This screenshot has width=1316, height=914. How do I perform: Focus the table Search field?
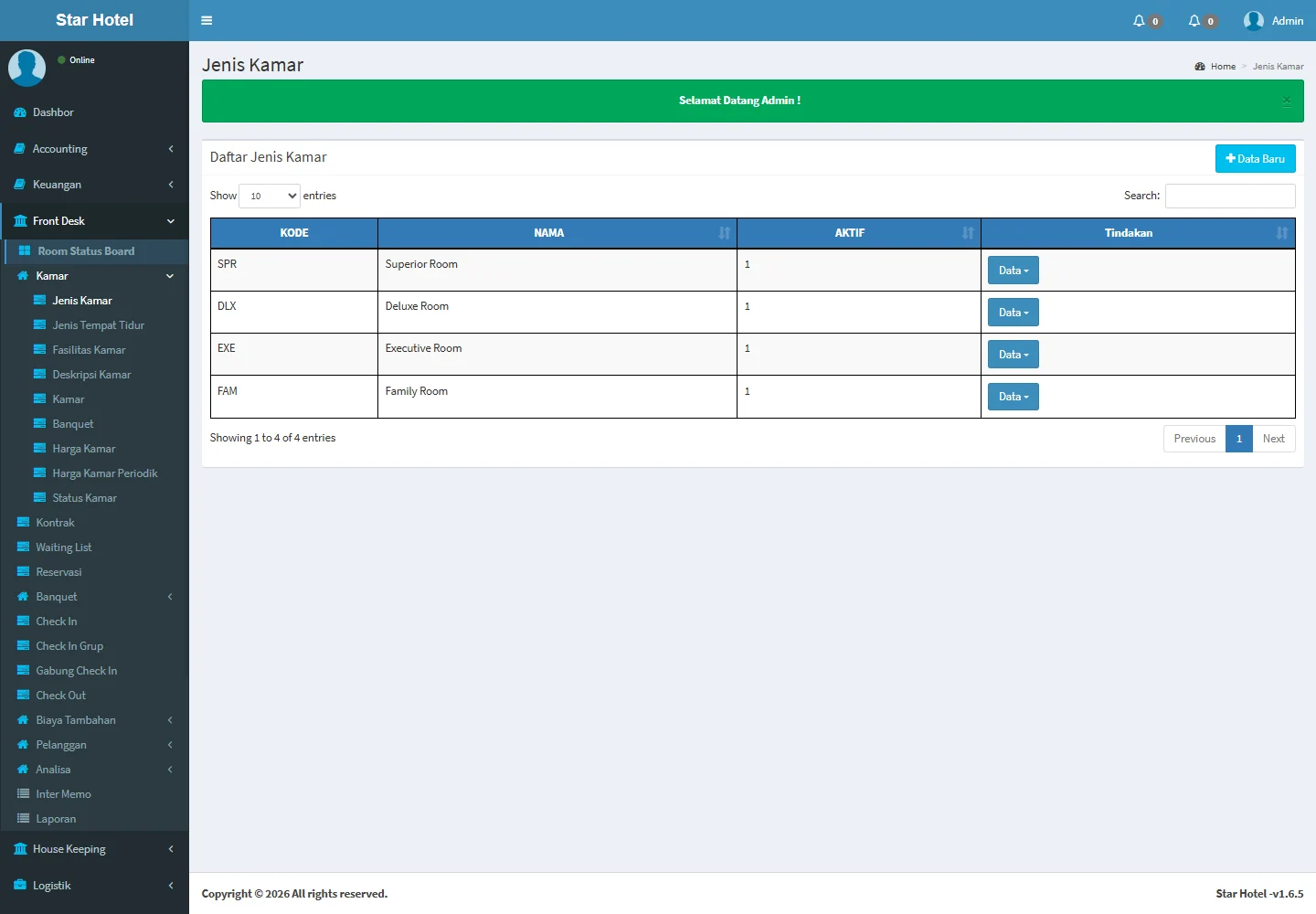point(1229,196)
